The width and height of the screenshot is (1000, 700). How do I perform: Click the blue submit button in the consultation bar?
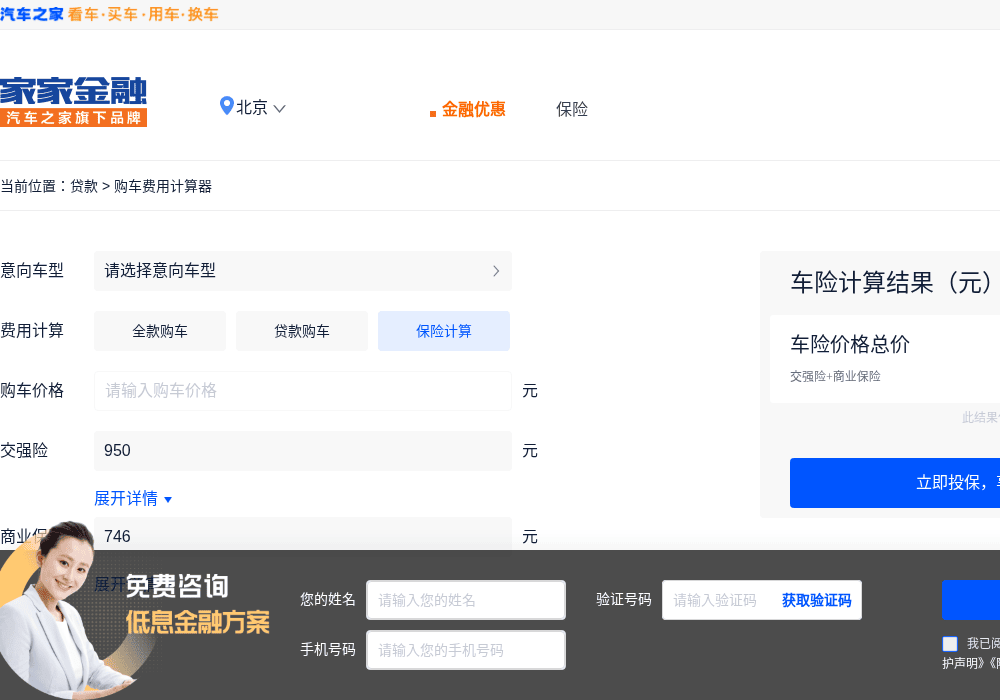(x=971, y=600)
